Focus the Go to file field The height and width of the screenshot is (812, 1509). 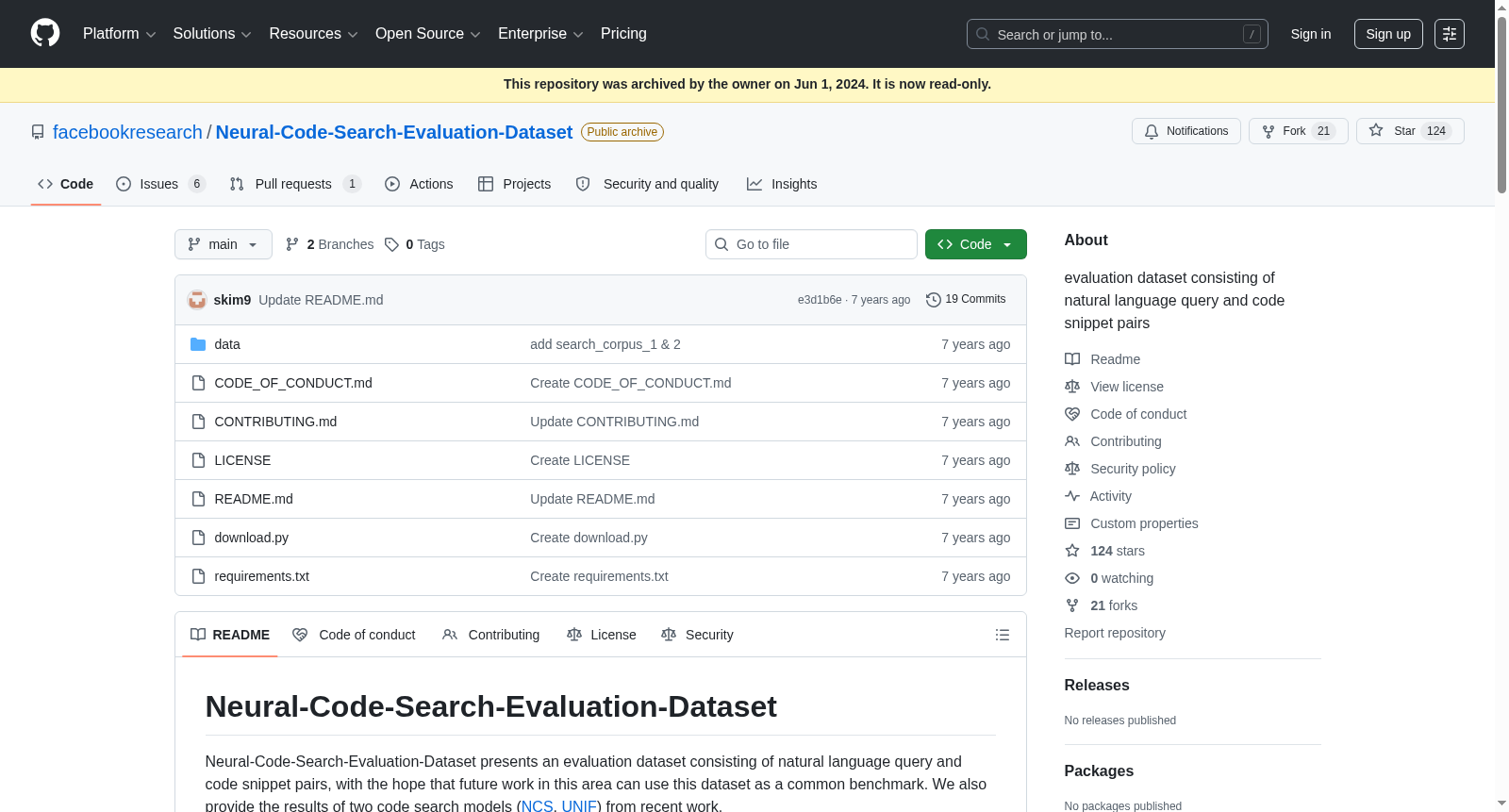tap(811, 244)
